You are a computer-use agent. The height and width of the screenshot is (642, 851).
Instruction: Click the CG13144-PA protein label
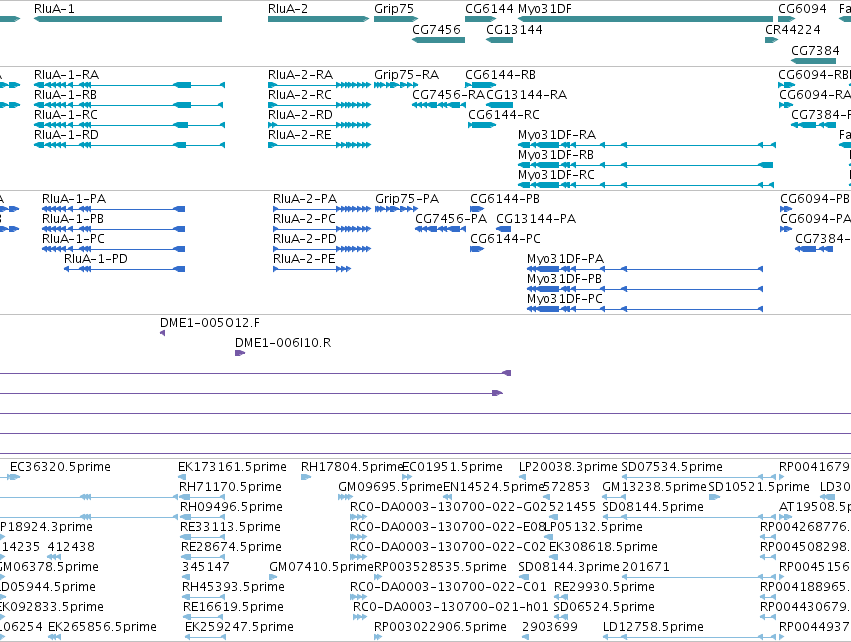(536, 219)
